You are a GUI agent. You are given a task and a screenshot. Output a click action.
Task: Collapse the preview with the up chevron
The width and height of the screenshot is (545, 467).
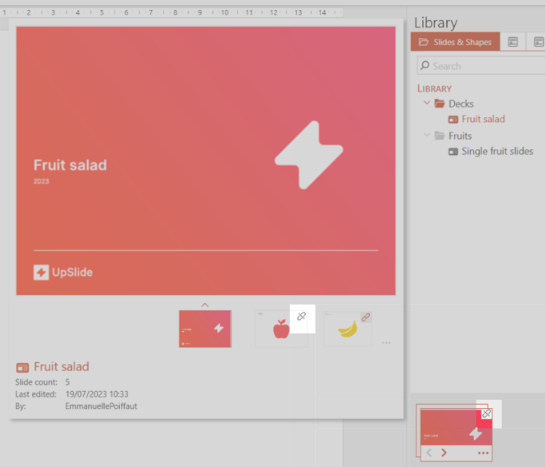[x=205, y=305]
